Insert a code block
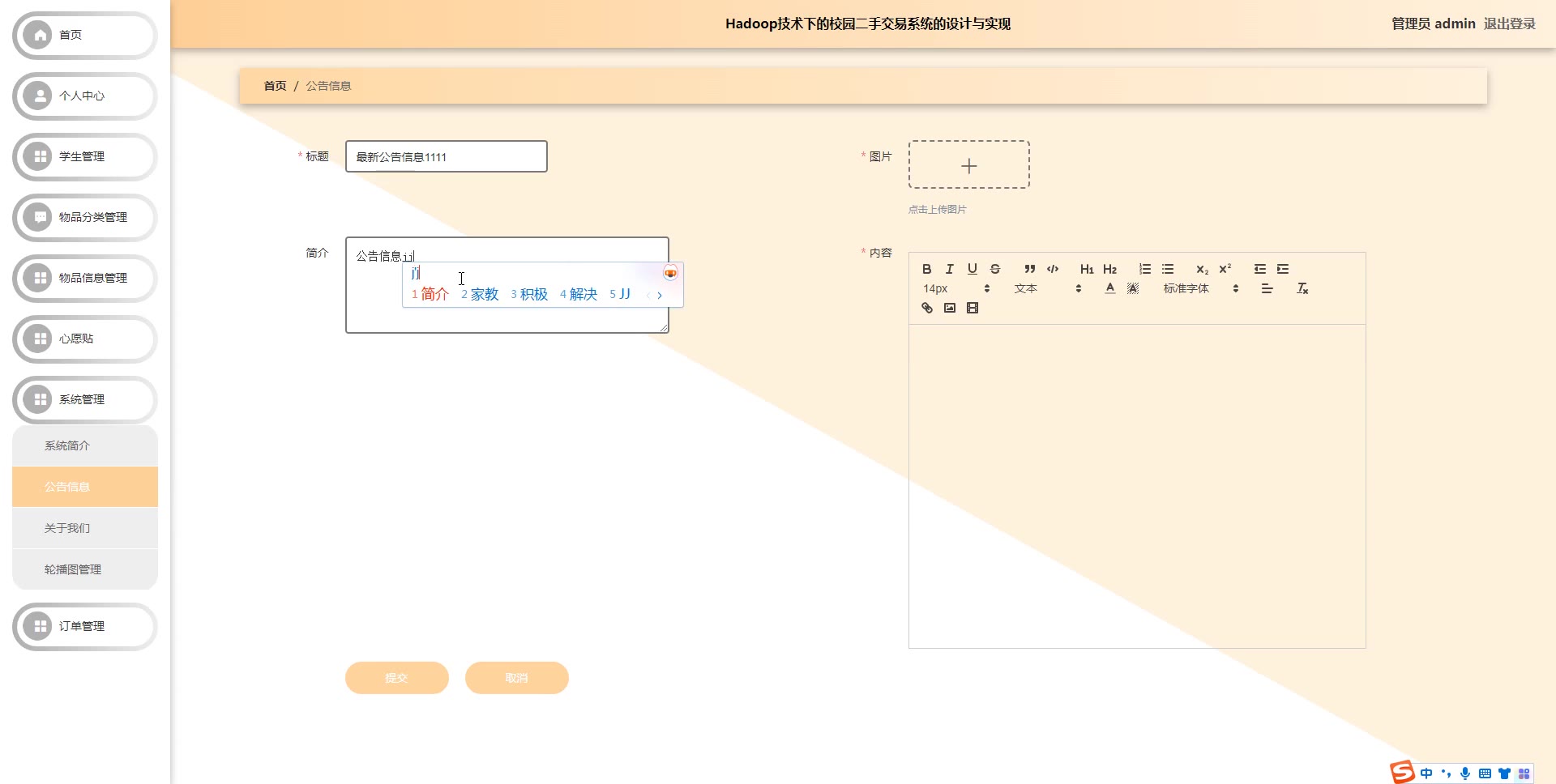Viewport: 1556px width, 784px height. [x=1053, y=269]
